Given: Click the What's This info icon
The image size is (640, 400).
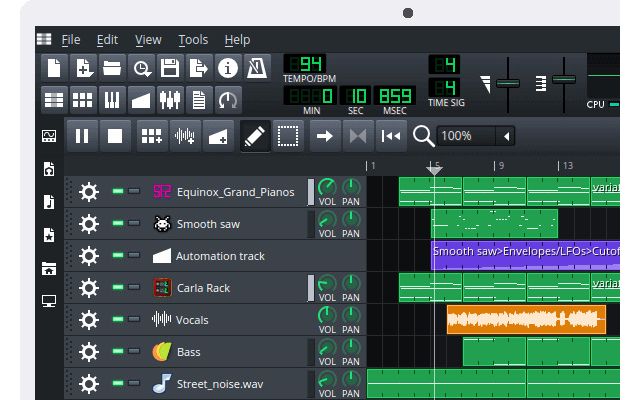Looking at the screenshot, I should 228,68.
